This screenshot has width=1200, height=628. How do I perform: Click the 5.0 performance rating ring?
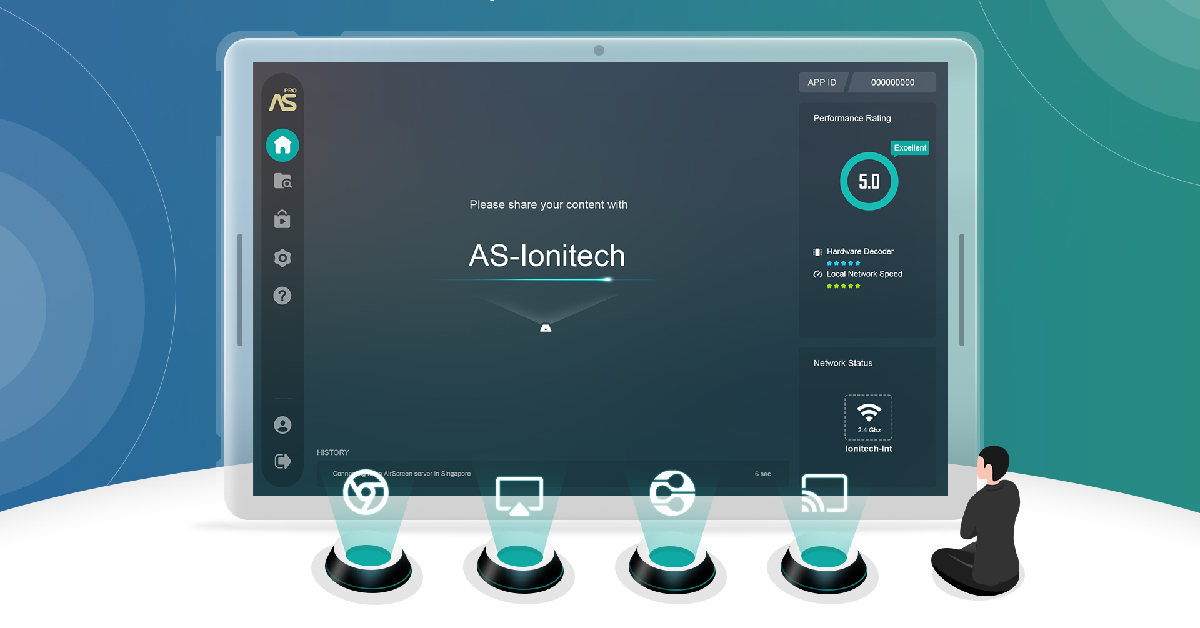tap(869, 182)
